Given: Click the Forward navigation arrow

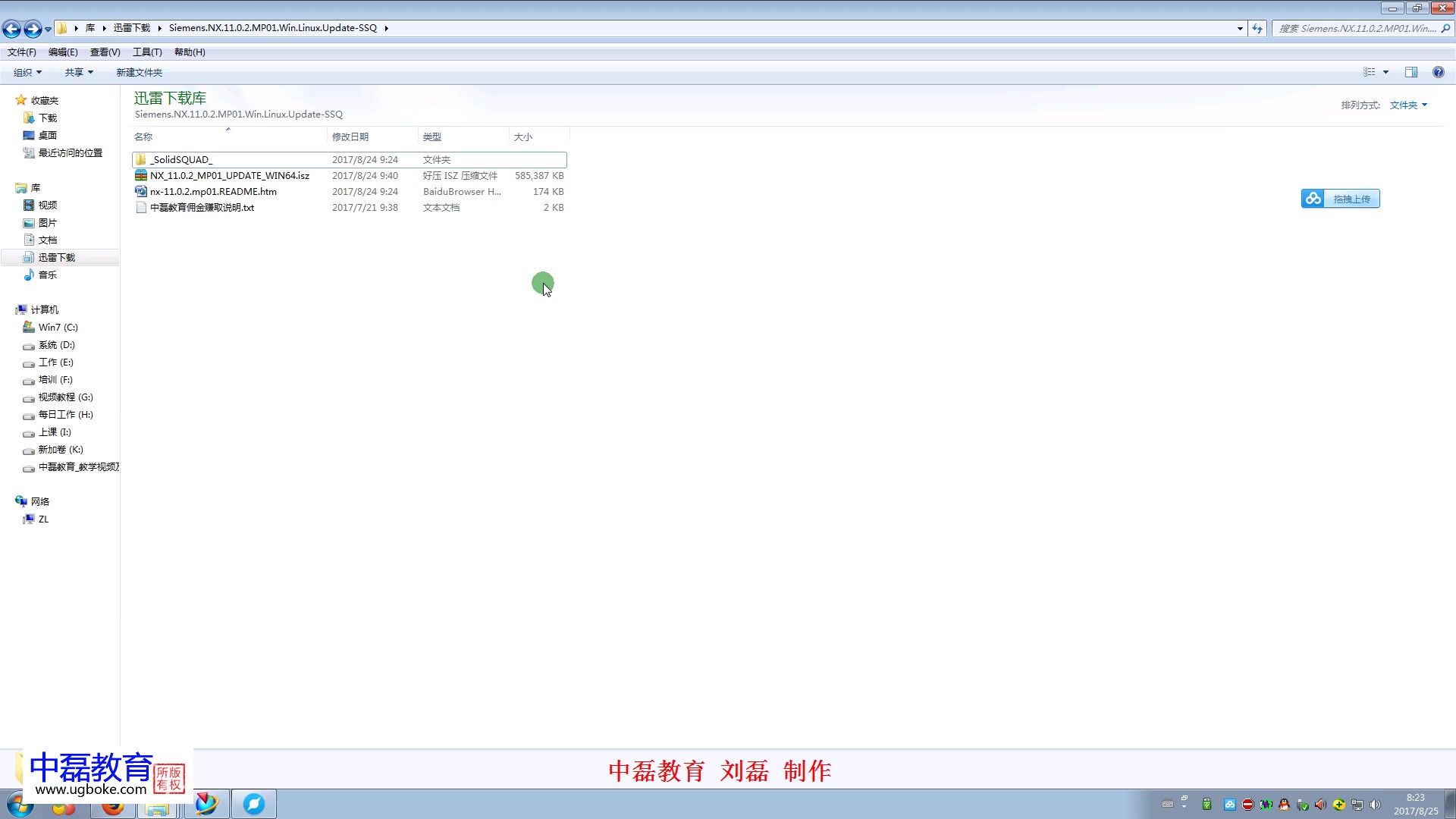Looking at the screenshot, I should point(33,29).
